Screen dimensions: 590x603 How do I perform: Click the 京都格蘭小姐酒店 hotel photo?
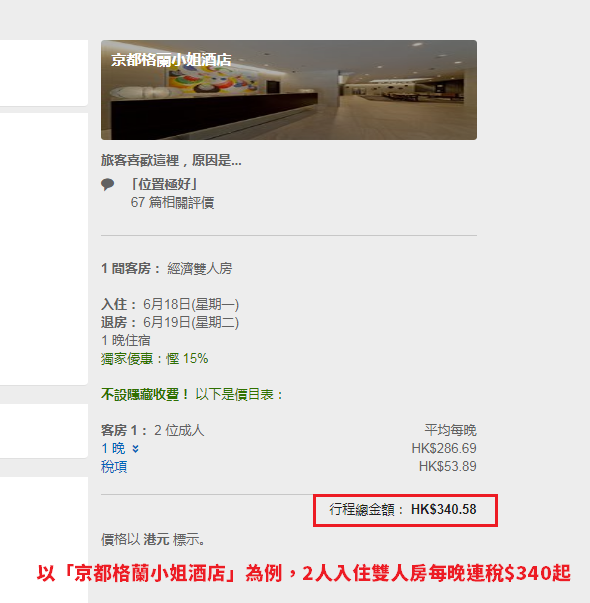click(289, 90)
